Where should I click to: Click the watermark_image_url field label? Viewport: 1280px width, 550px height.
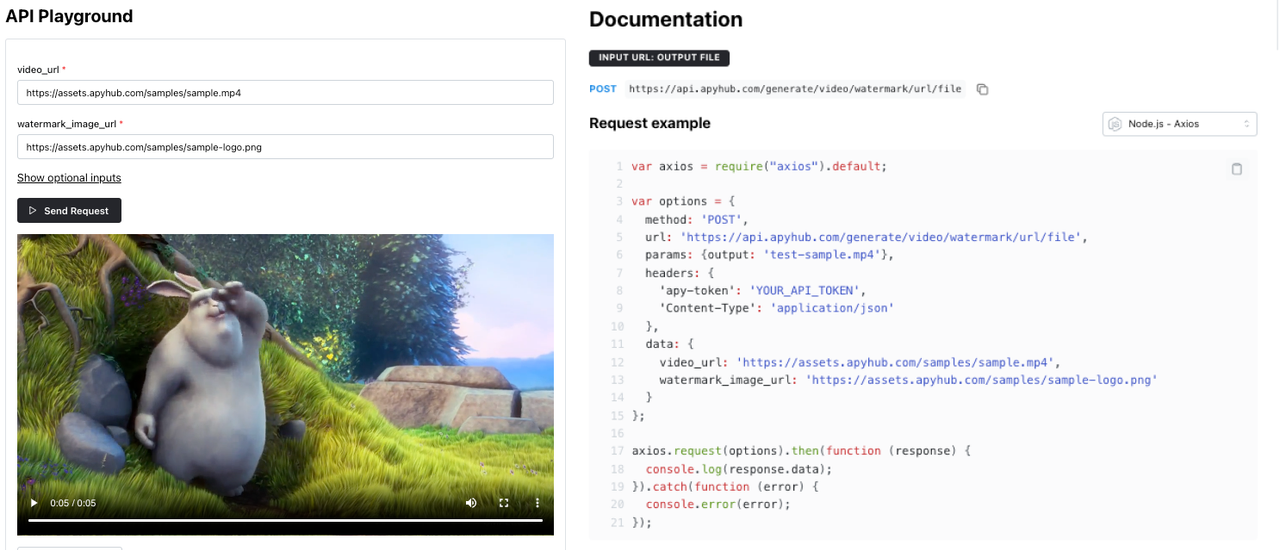click(67, 124)
